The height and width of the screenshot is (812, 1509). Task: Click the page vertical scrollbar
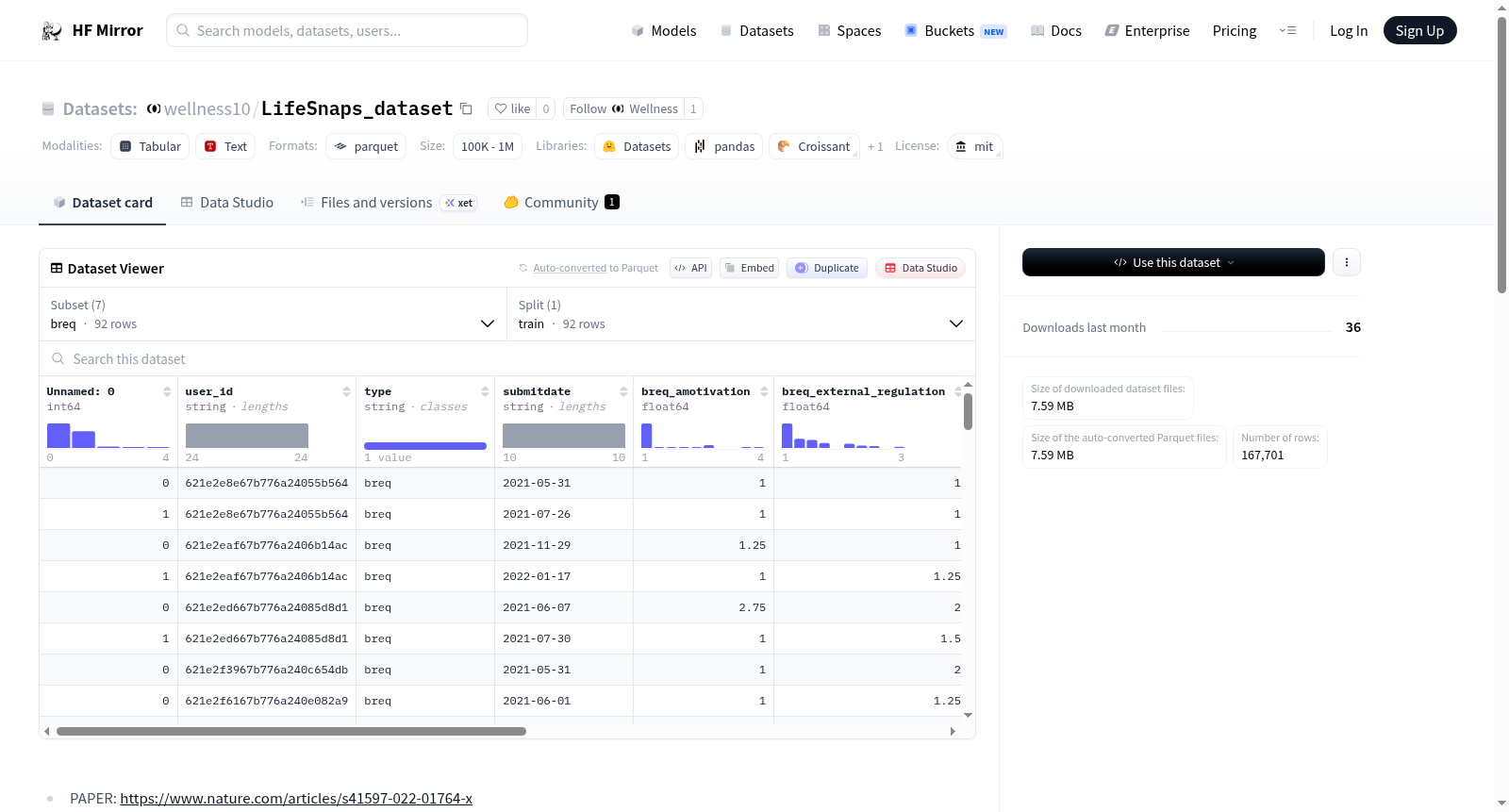(1501, 156)
